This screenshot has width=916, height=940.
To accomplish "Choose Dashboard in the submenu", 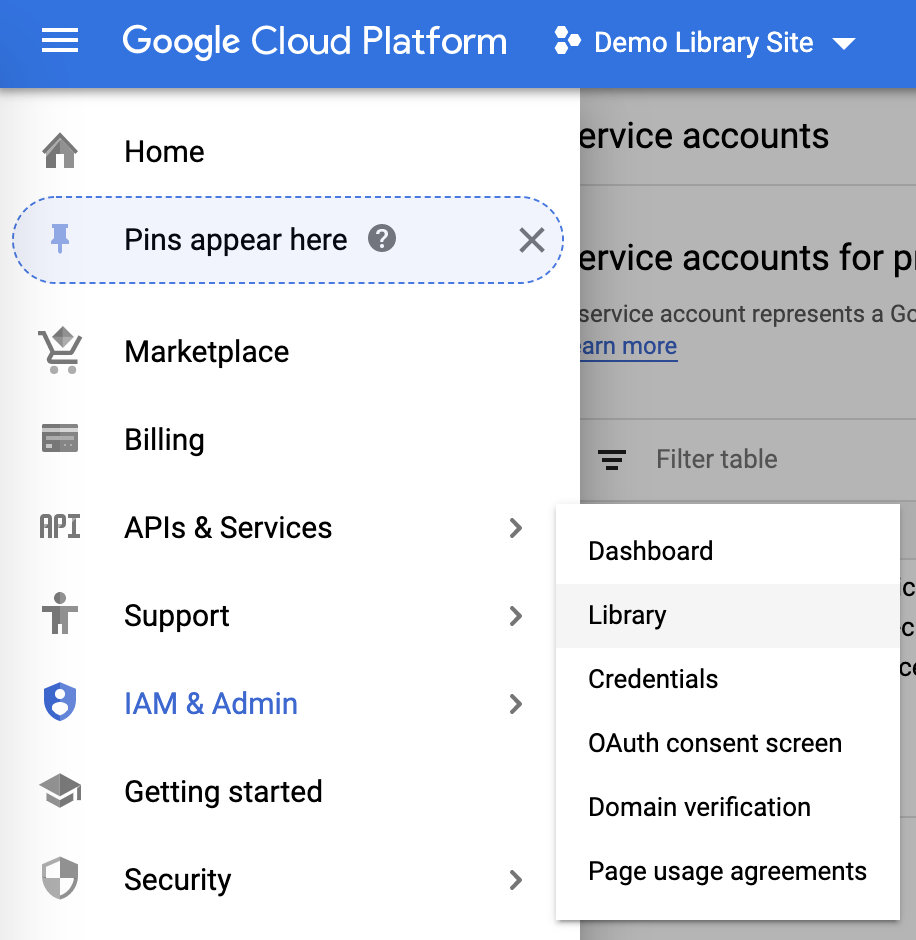I will (x=728, y=551).
